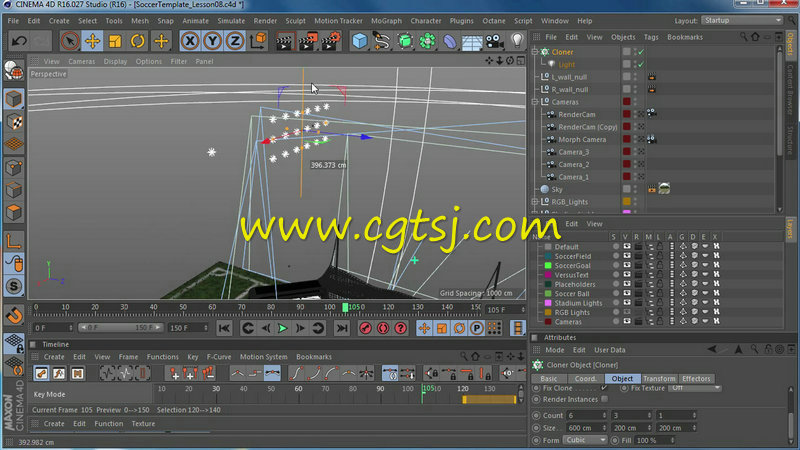Click Stadium Lights layer color swatch
The width and height of the screenshot is (800, 450).
548,303
